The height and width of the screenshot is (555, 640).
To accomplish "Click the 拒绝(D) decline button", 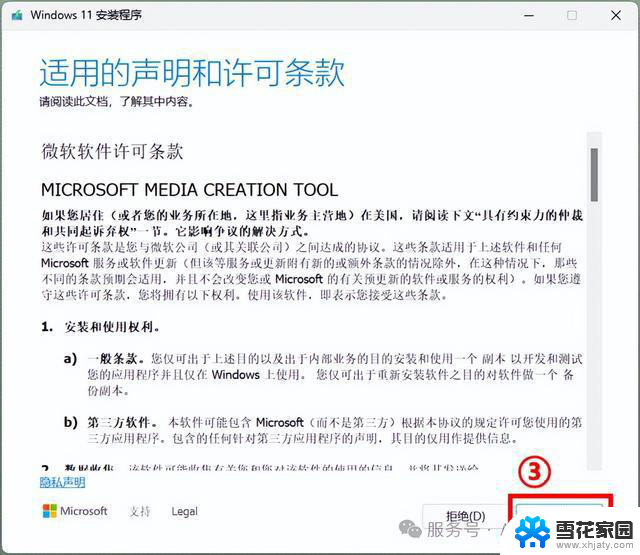I will pos(465,516).
